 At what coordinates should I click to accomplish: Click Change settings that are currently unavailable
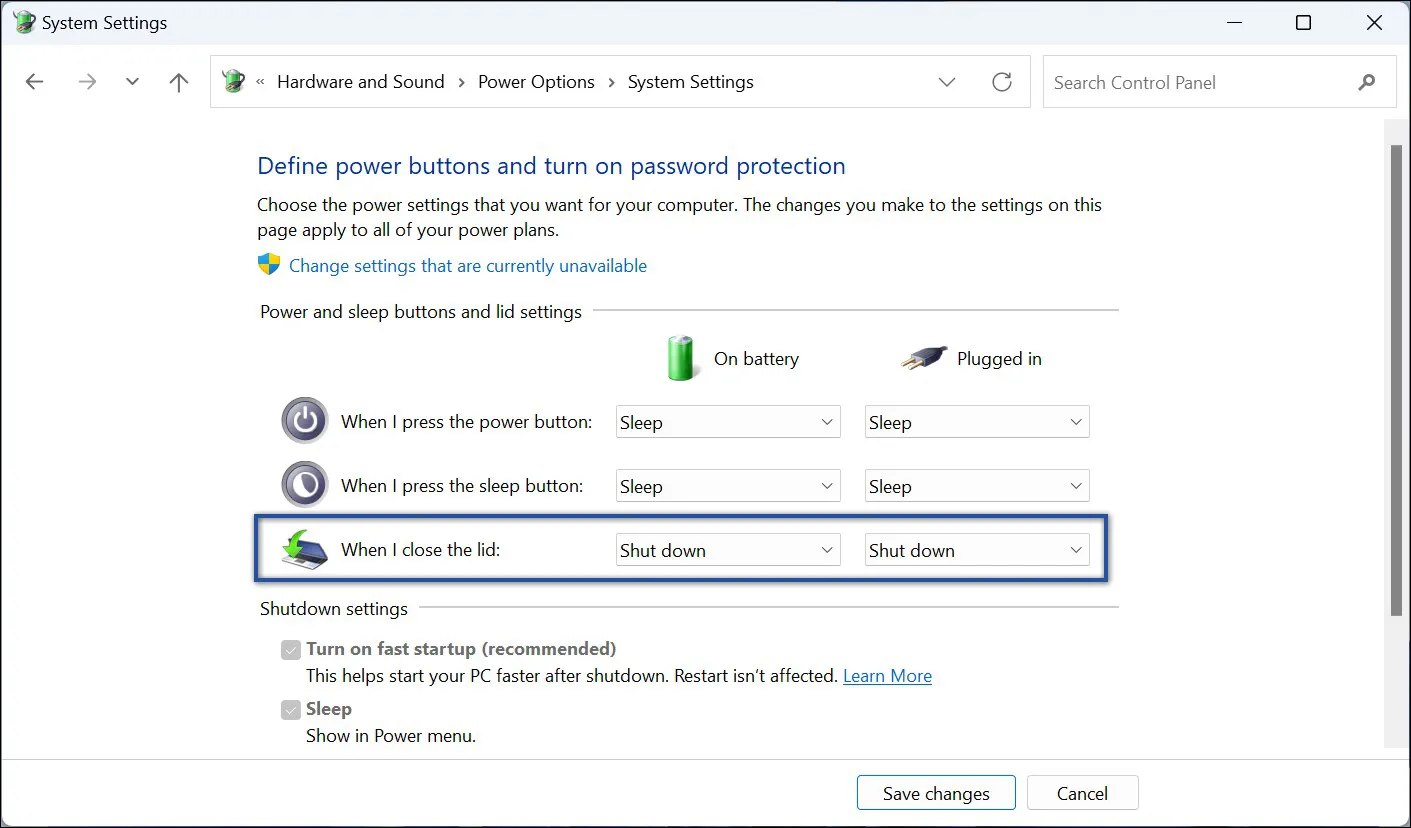[467, 266]
